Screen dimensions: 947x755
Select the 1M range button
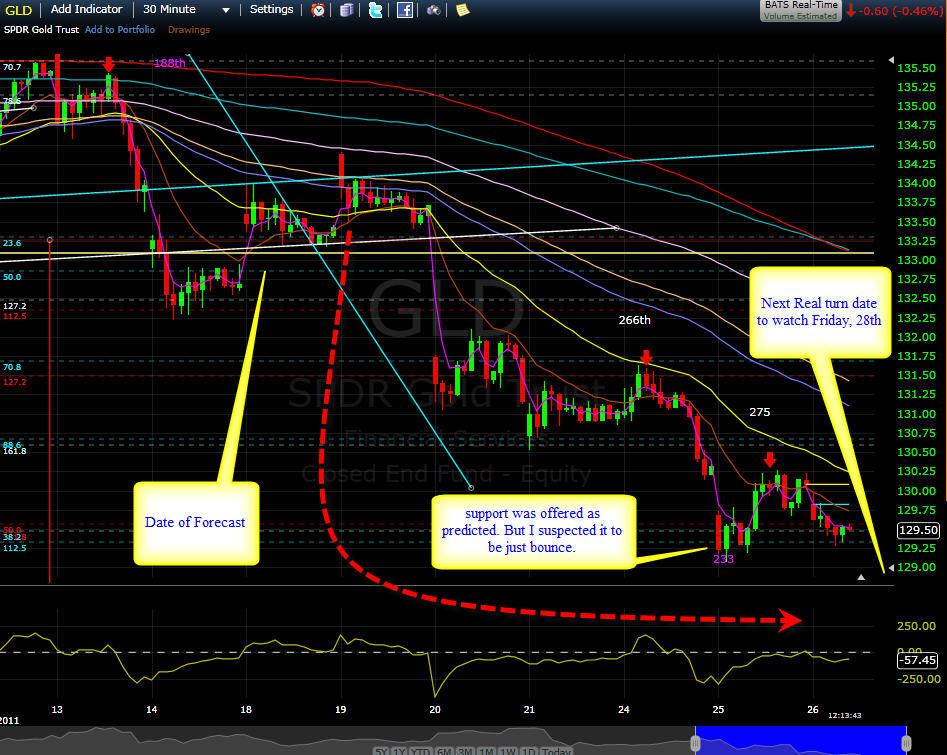click(x=486, y=751)
